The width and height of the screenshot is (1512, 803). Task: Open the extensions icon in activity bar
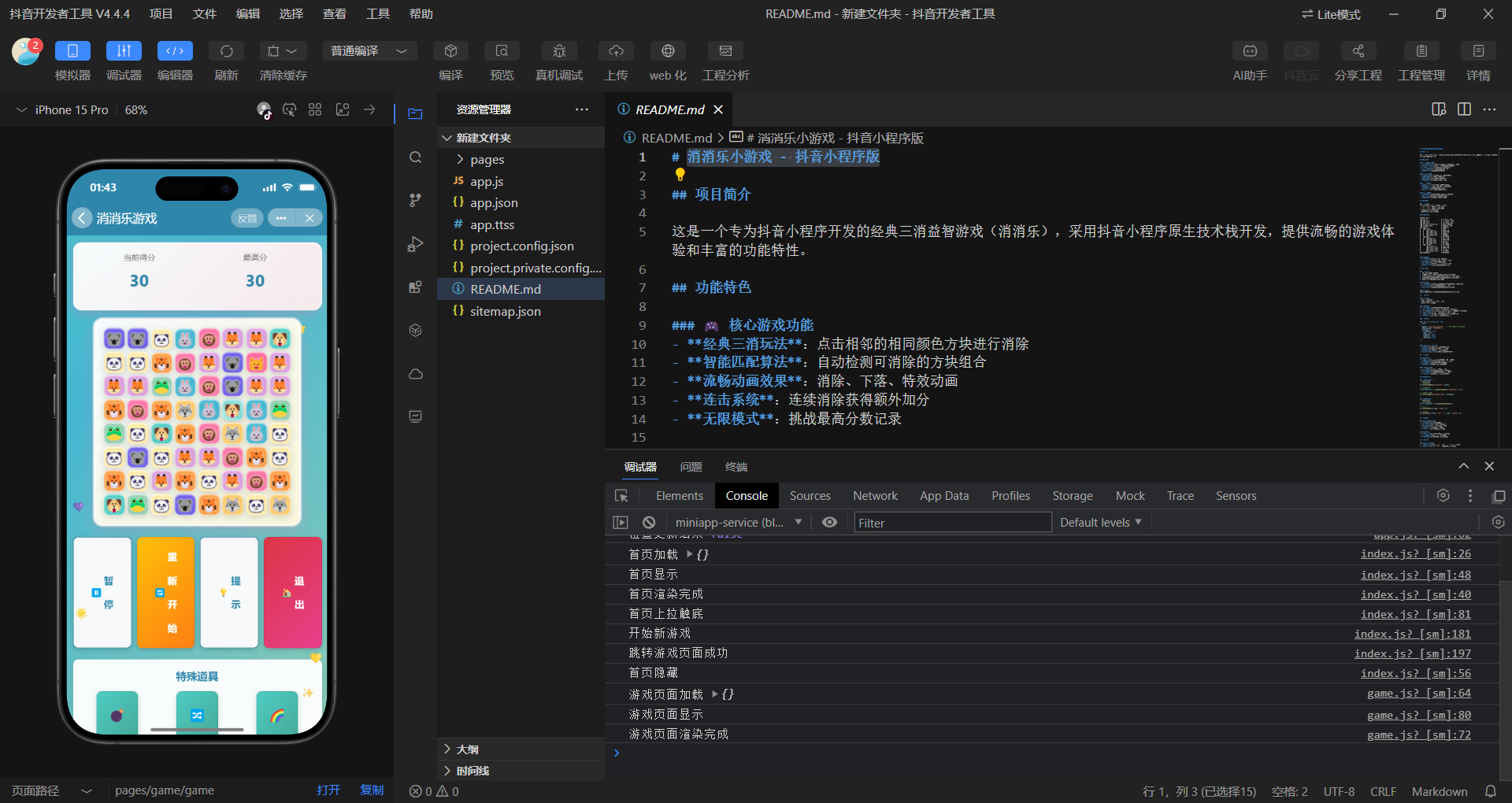coord(416,287)
